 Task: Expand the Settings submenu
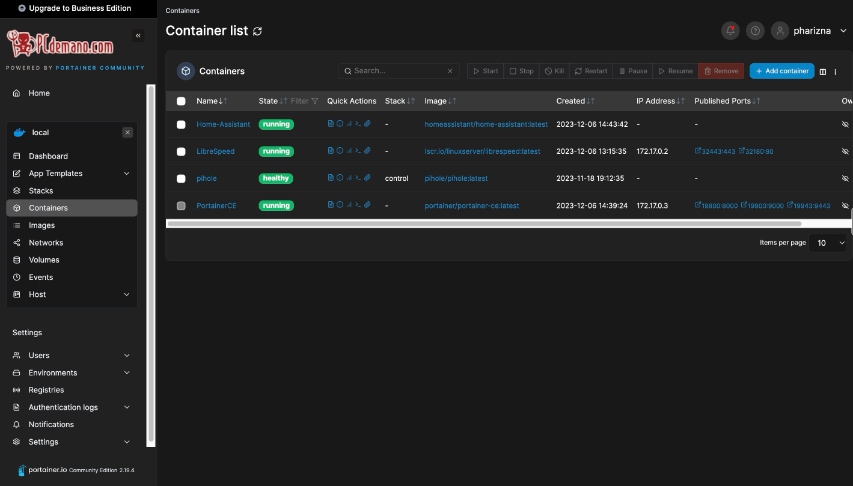tap(127, 442)
